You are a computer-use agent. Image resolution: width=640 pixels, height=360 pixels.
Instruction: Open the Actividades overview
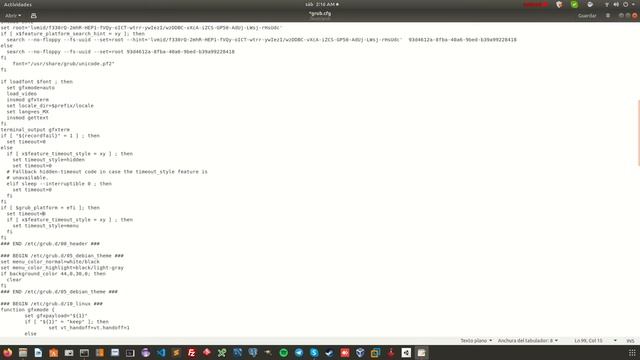(x=18, y=4)
